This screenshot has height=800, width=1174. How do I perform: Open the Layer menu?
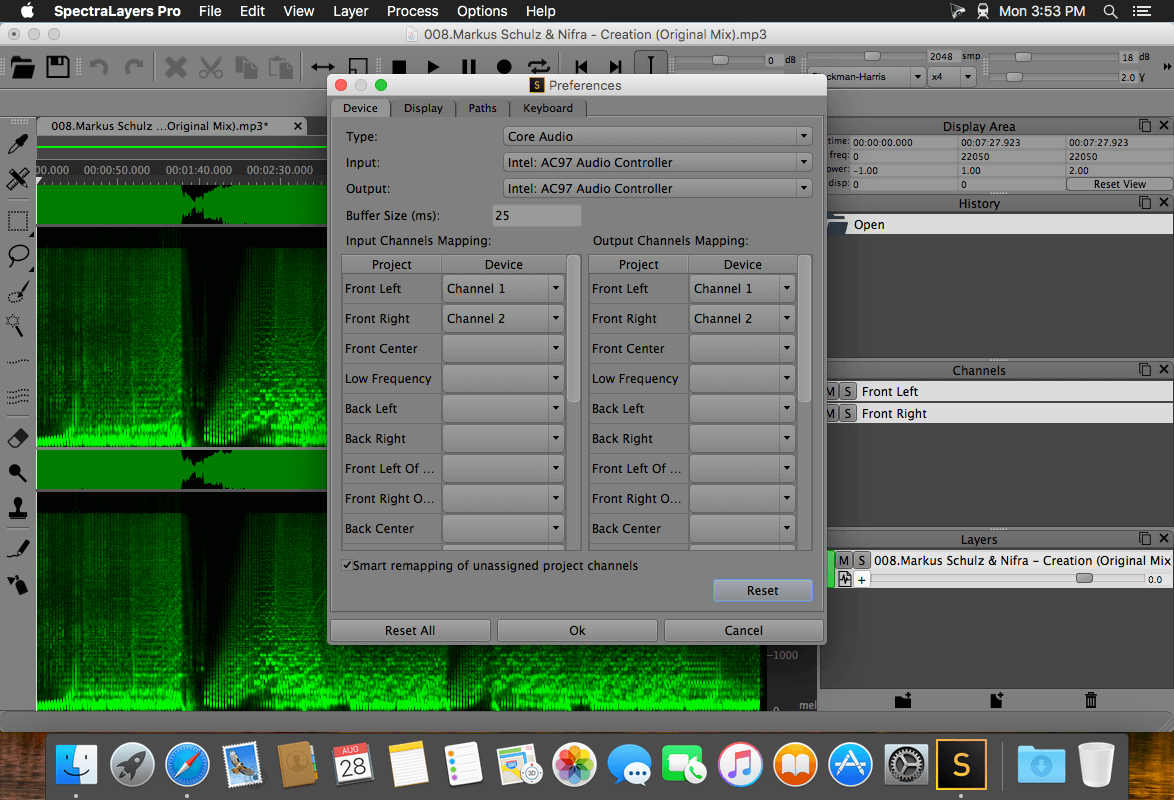(x=350, y=11)
